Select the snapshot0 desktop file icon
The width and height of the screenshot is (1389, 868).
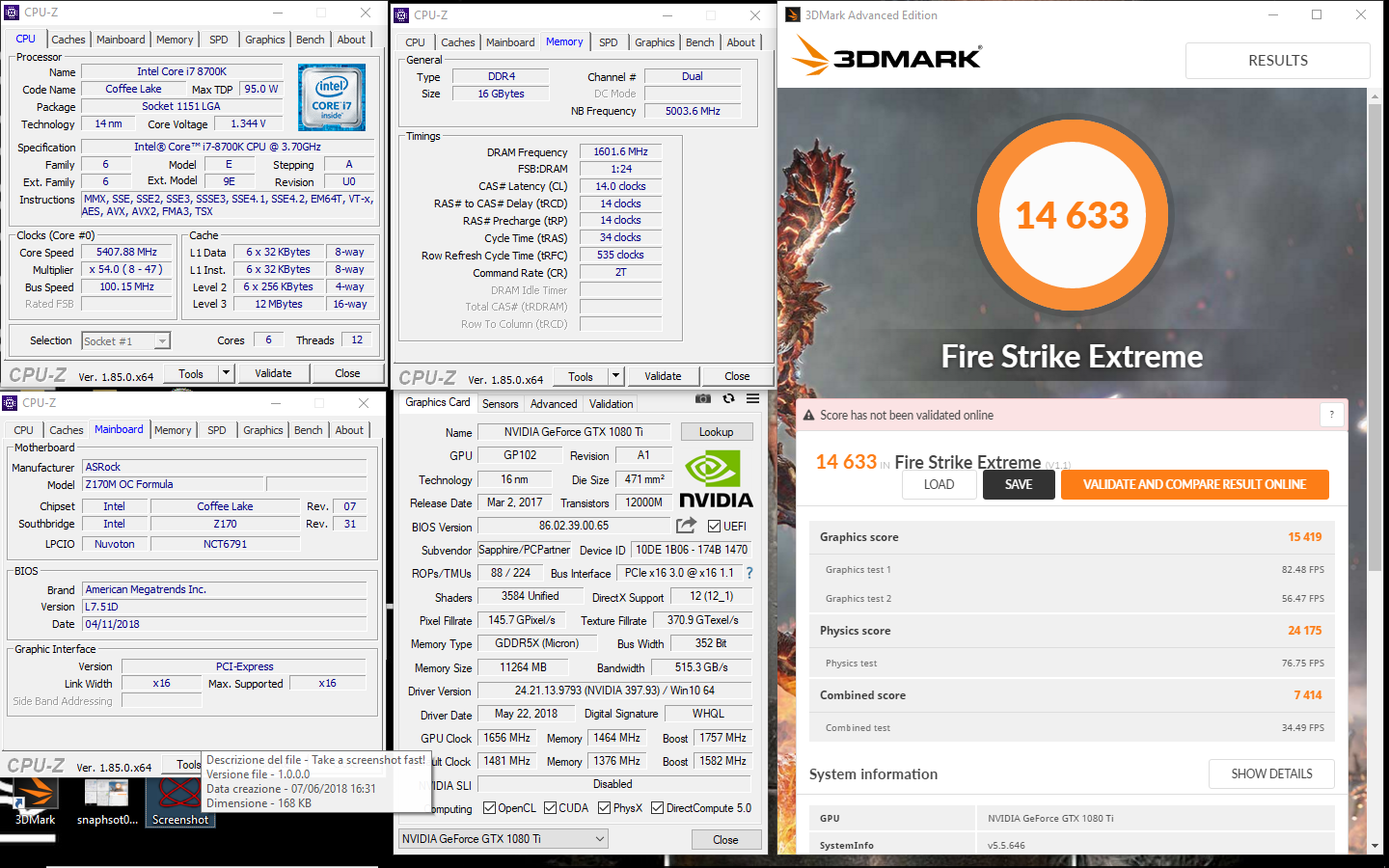click(107, 802)
